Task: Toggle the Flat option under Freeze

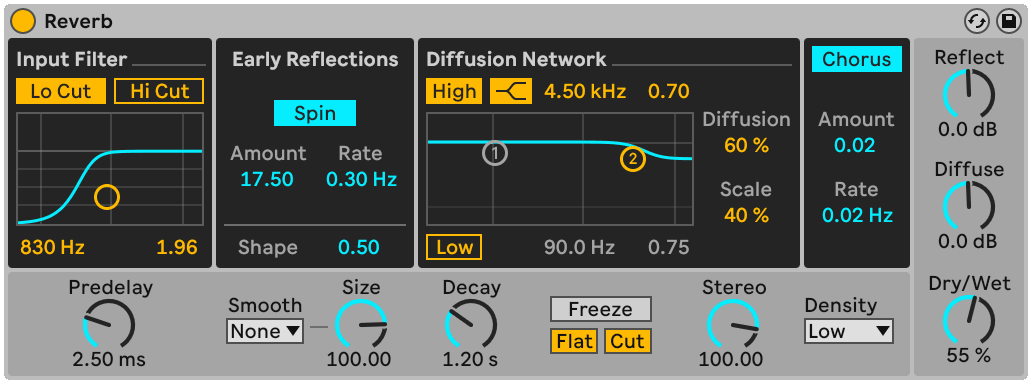Action: [x=574, y=341]
